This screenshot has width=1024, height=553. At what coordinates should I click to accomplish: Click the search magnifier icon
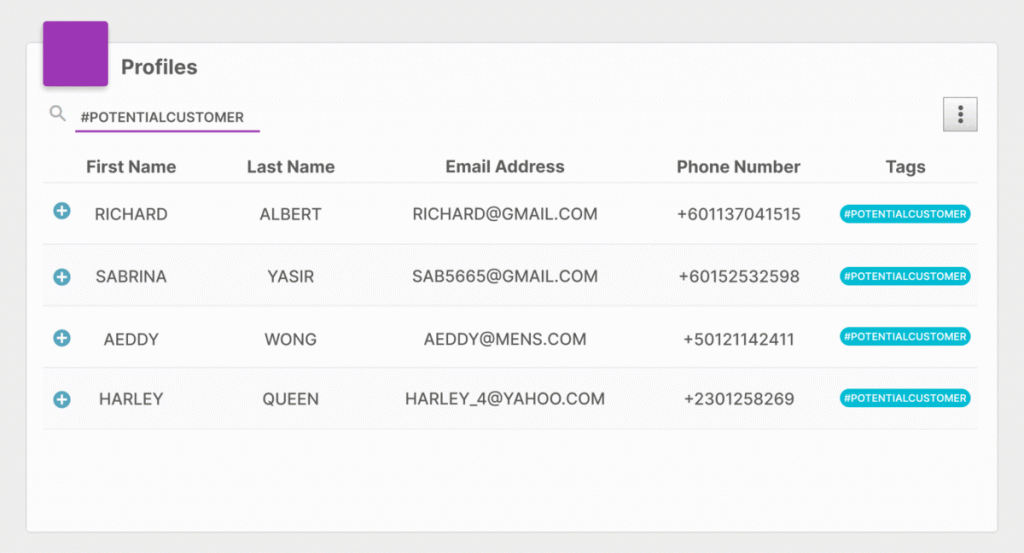click(x=57, y=114)
